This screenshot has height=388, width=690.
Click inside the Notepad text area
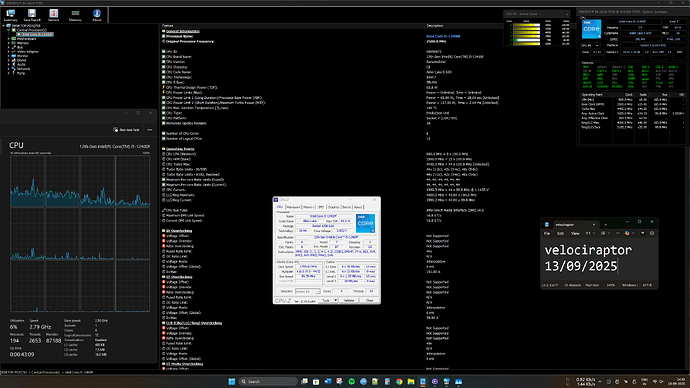tap(599, 260)
